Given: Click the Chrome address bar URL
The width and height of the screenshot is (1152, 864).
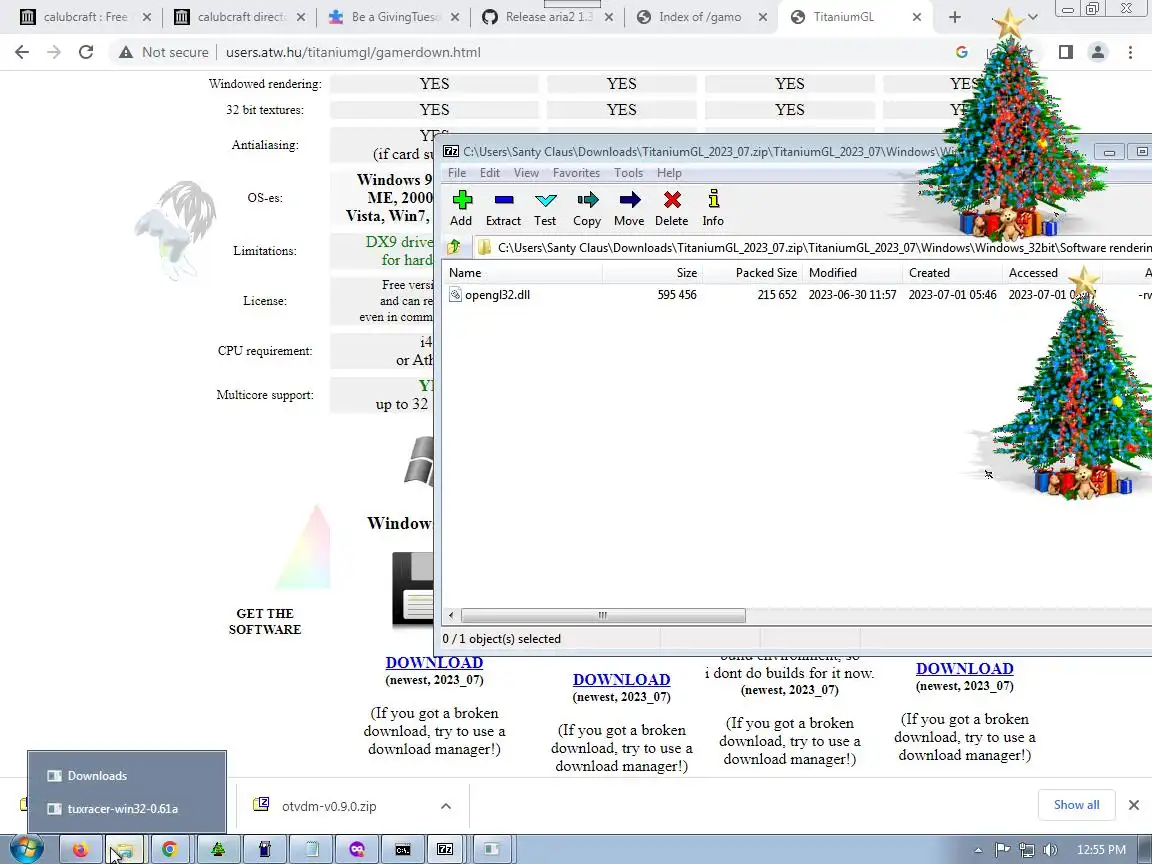Looking at the screenshot, I should click(353, 52).
